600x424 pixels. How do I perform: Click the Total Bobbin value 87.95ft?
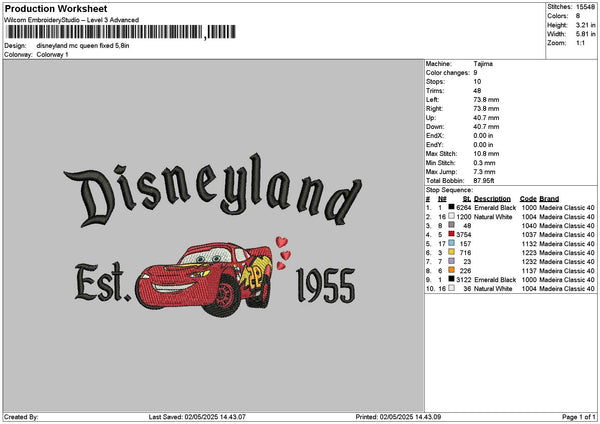click(484, 181)
